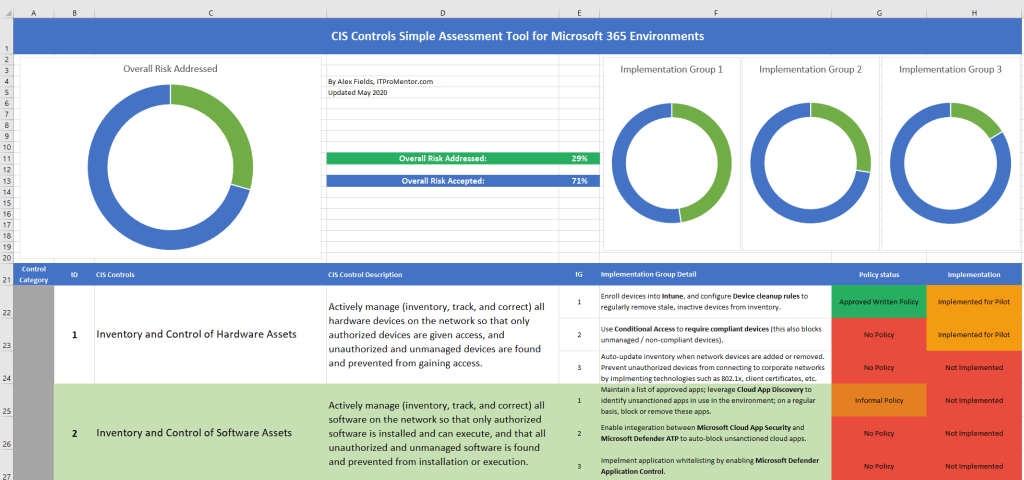The height and width of the screenshot is (480, 1024).
Task: Select the Implementation Group 1 donut chart
Action: 671,153
